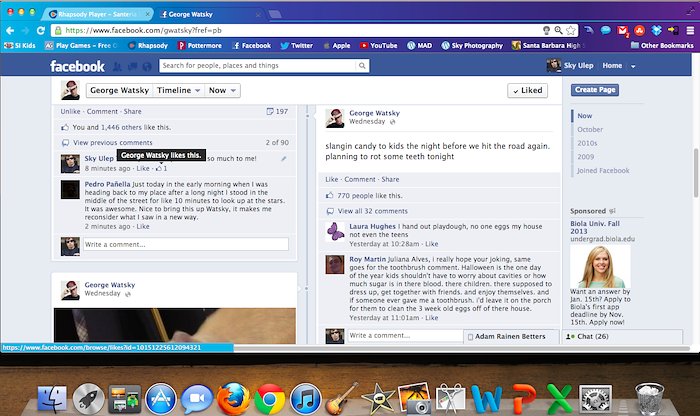Click the George Watsky page name button
The height and width of the screenshot is (416, 700).
(119, 91)
